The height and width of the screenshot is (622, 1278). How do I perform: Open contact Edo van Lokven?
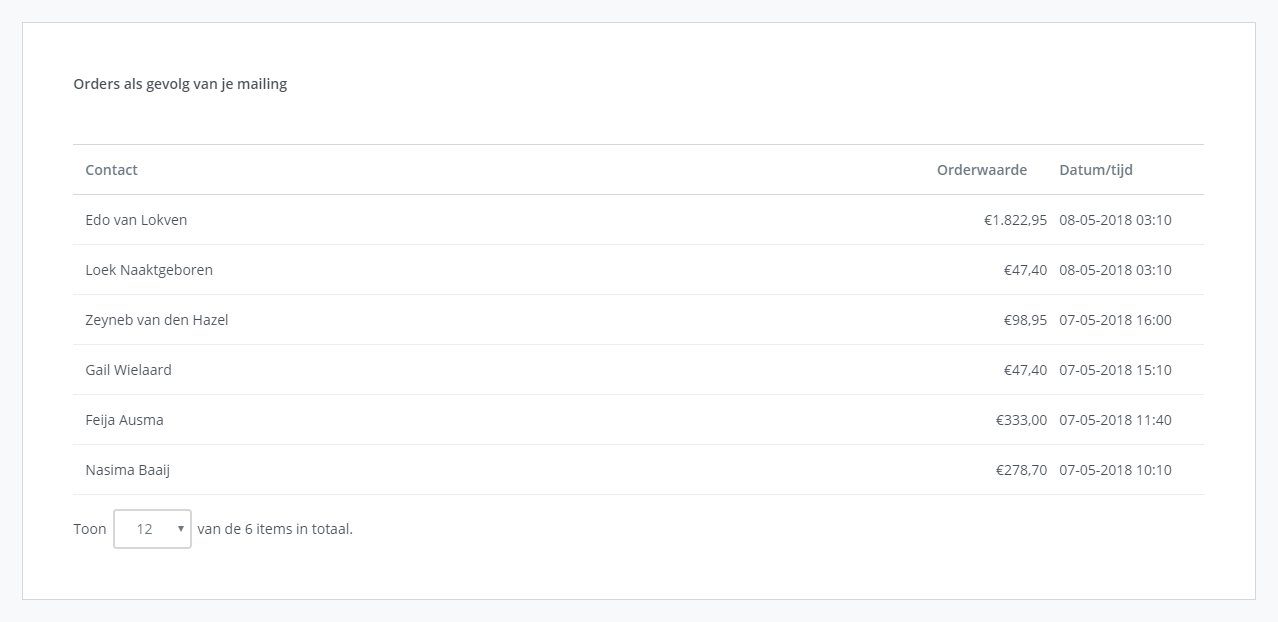tap(136, 220)
